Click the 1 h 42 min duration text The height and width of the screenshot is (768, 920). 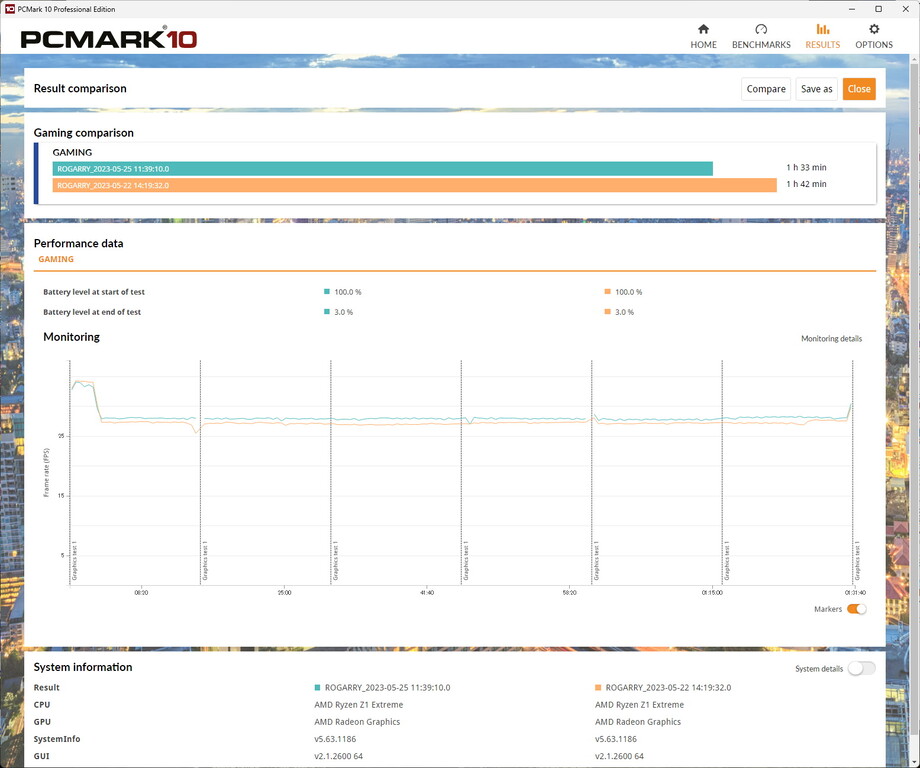806,184
